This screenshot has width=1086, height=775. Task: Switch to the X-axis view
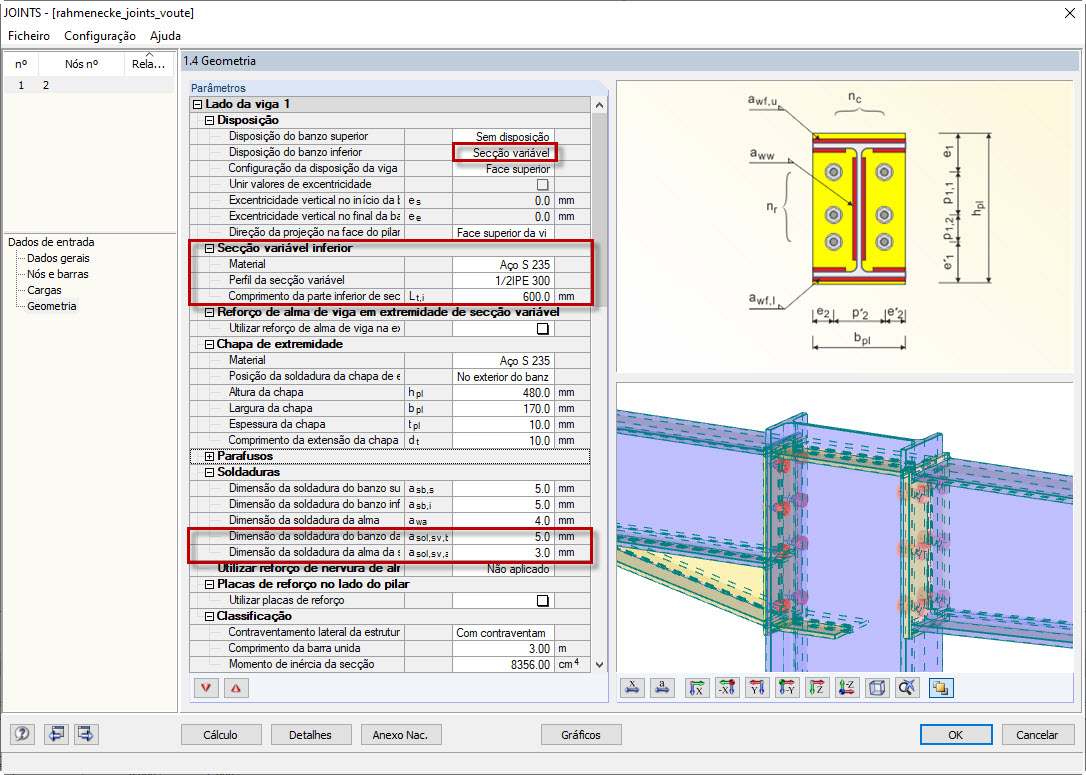[698, 687]
